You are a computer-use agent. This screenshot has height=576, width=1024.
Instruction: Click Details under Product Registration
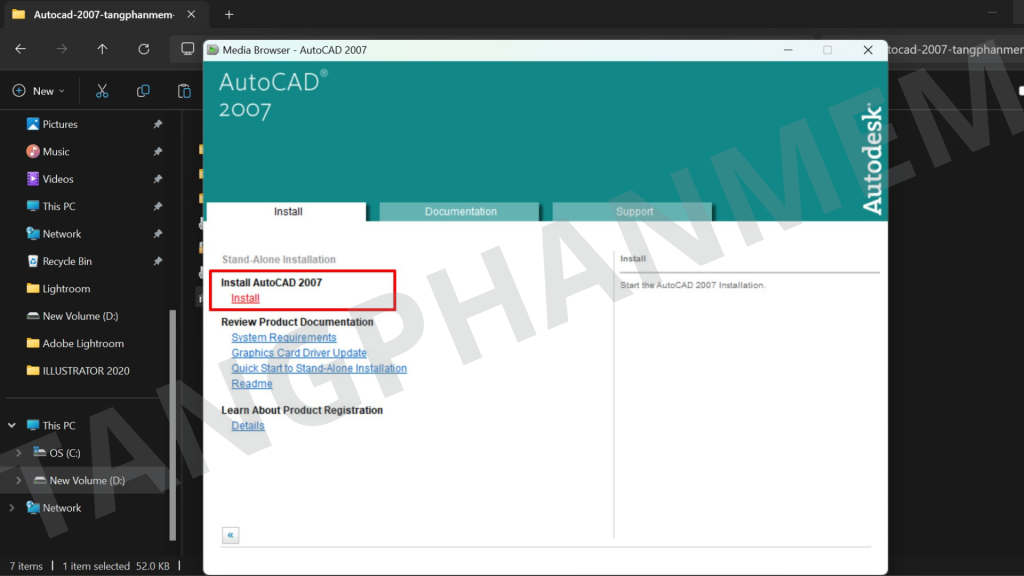[248, 426]
